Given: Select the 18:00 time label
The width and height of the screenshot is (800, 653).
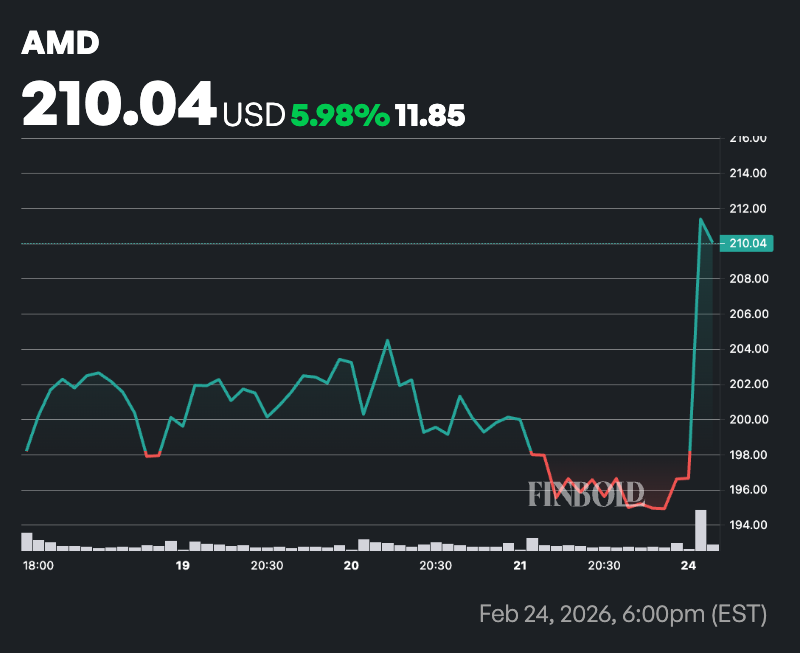Looking at the screenshot, I should coord(38,564).
